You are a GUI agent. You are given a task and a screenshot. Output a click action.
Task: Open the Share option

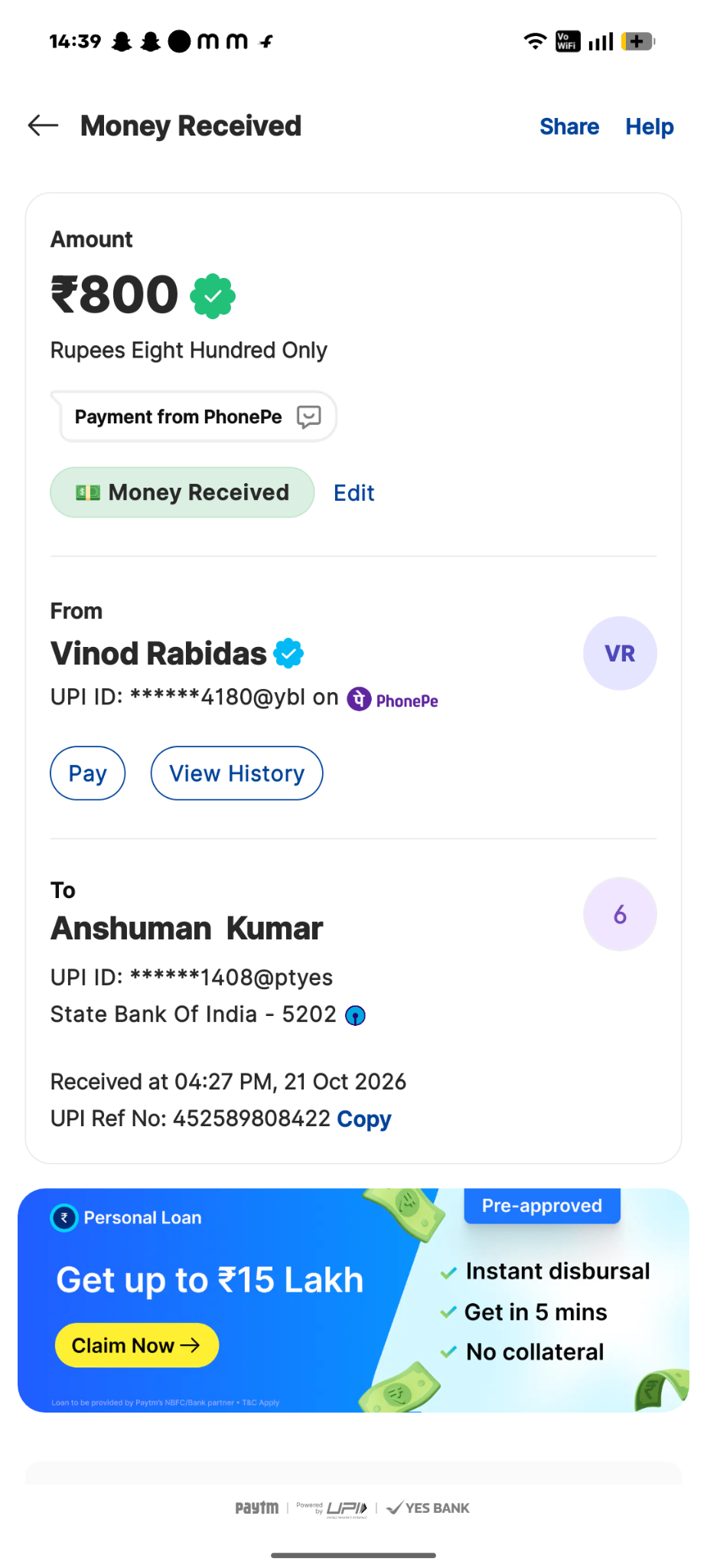pos(569,126)
